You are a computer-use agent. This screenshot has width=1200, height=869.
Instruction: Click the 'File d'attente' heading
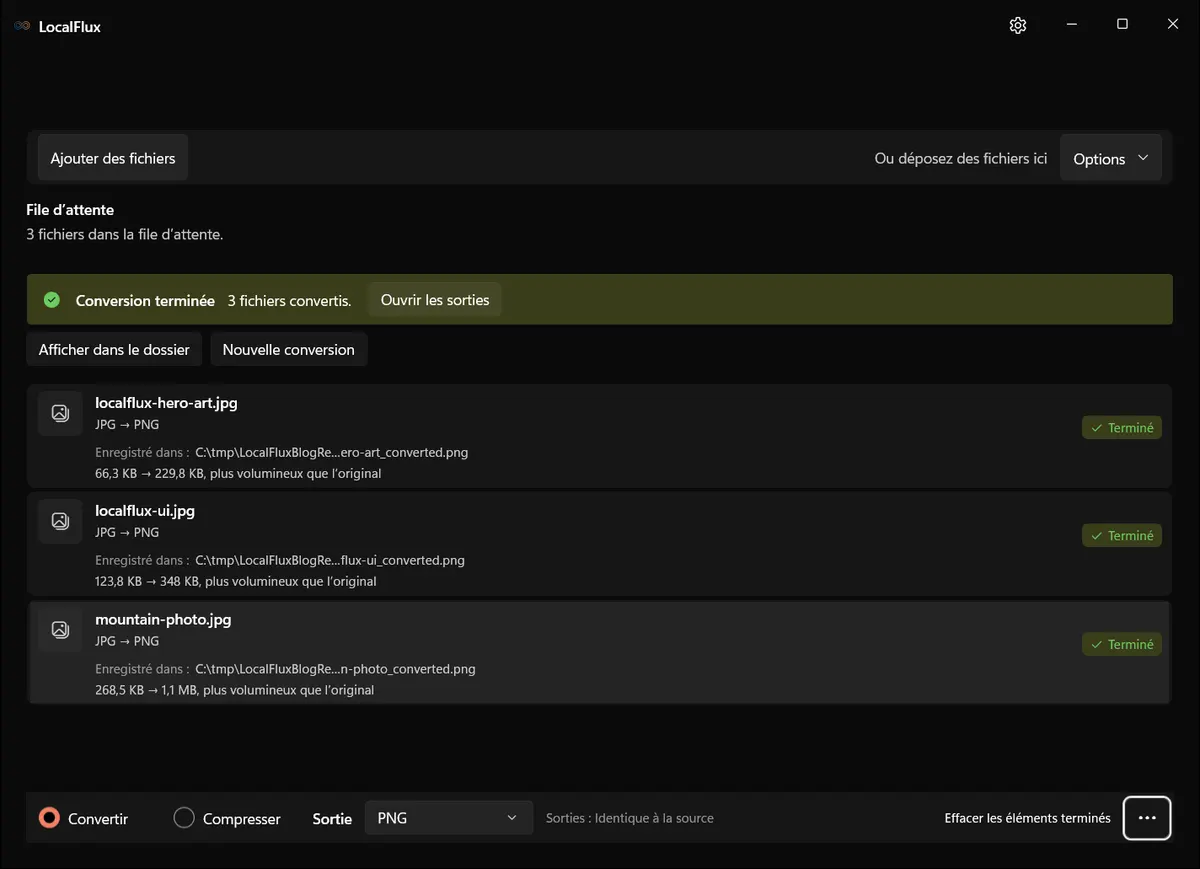click(70, 210)
